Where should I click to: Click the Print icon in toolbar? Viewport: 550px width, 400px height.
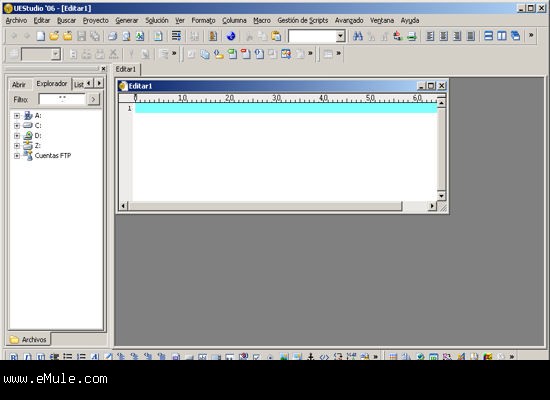(x=113, y=36)
